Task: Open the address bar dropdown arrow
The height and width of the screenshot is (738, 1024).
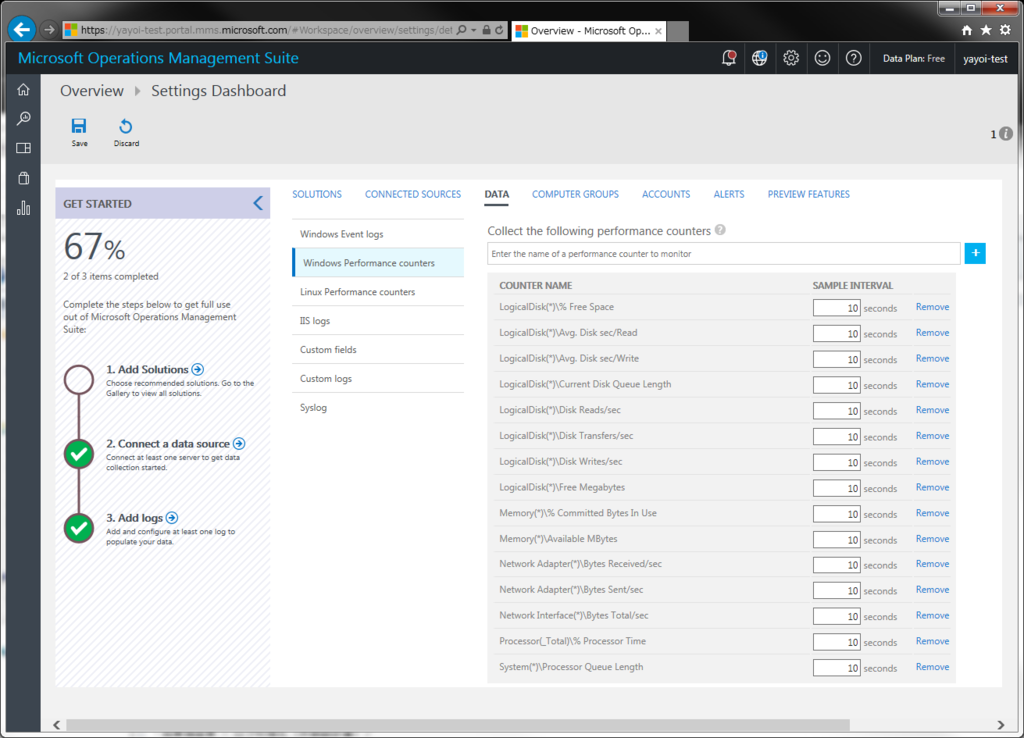Action: (473, 30)
